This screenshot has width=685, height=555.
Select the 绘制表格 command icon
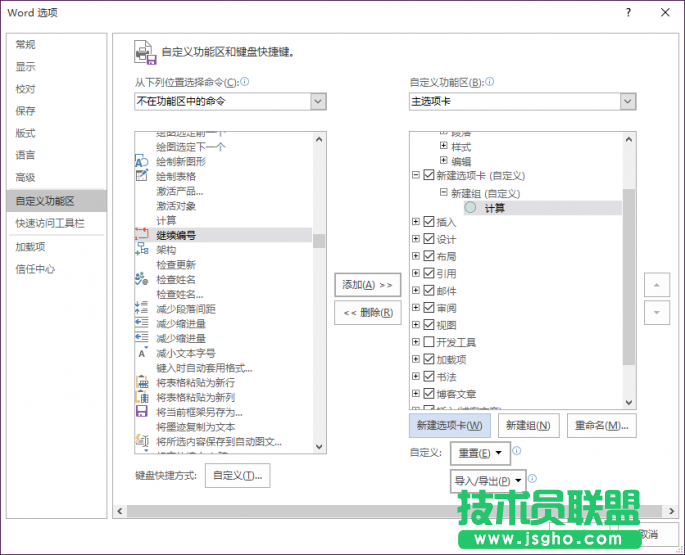point(141,176)
